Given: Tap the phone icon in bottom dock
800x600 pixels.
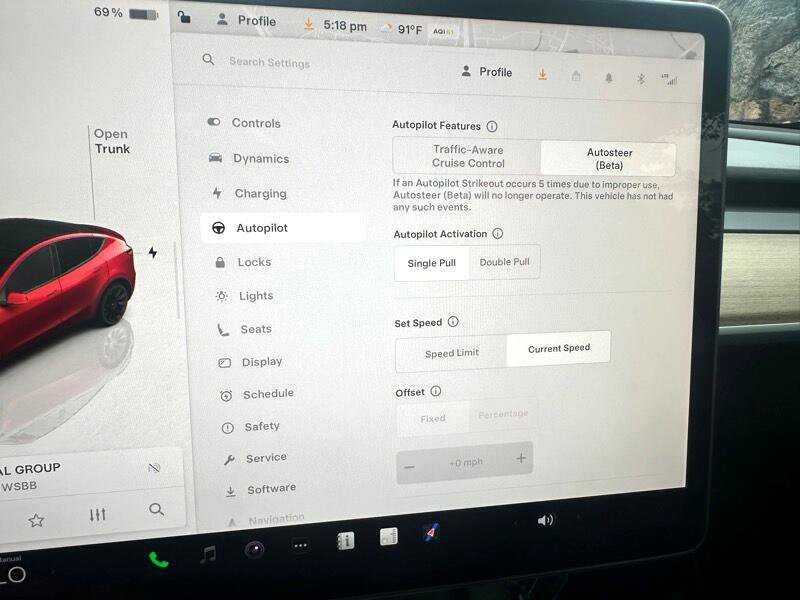Looking at the screenshot, I should point(158,558).
